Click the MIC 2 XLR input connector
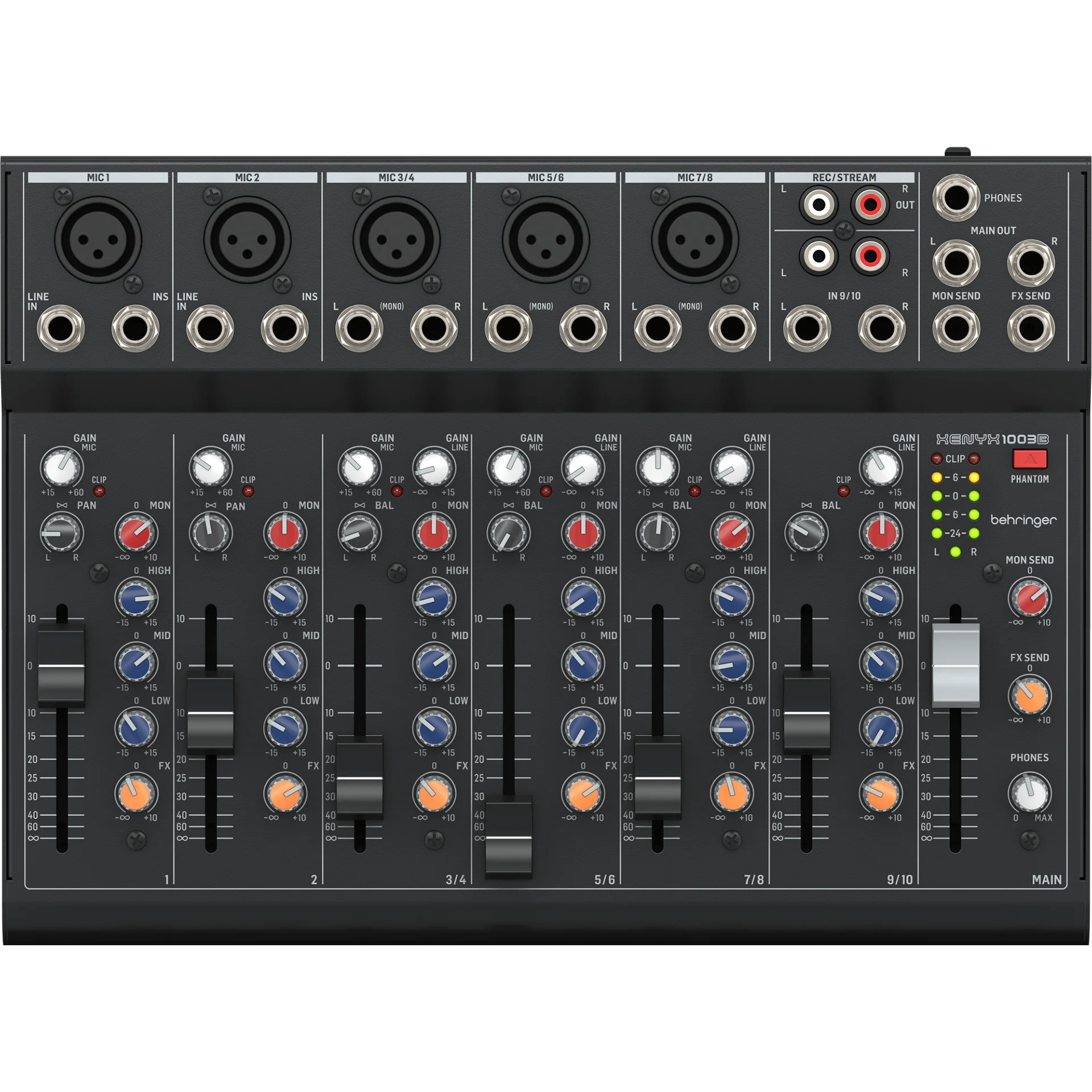 click(x=247, y=239)
